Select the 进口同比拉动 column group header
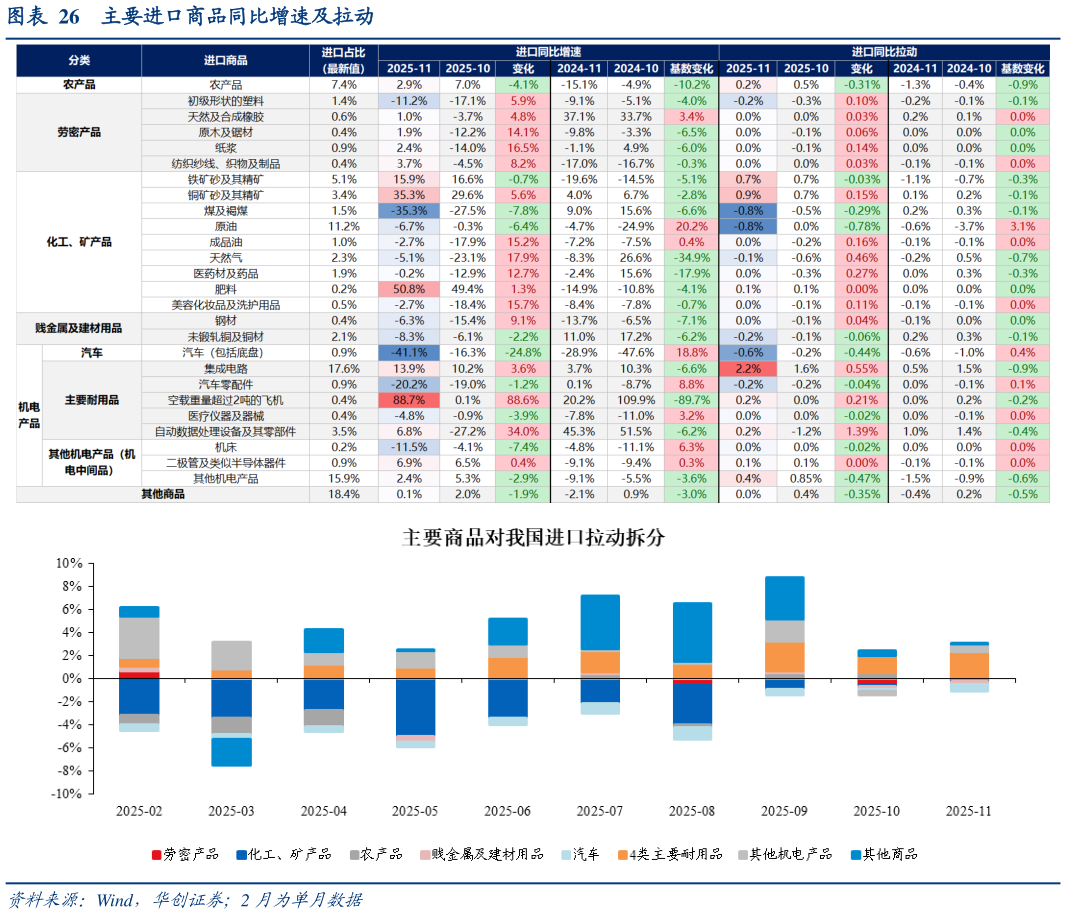1066x914 pixels. click(x=884, y=52)
